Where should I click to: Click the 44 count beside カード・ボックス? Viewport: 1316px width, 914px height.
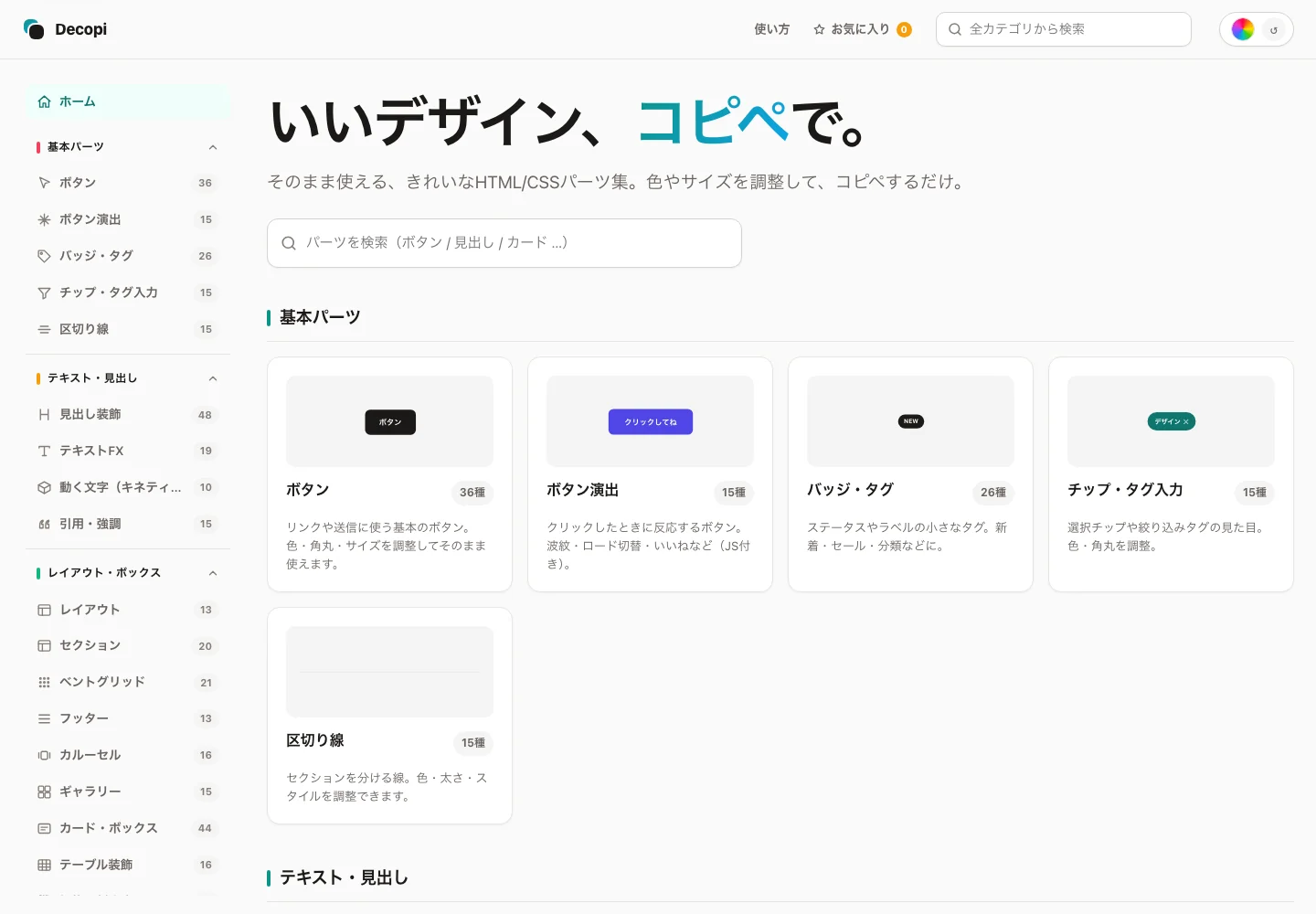(205, 828)
